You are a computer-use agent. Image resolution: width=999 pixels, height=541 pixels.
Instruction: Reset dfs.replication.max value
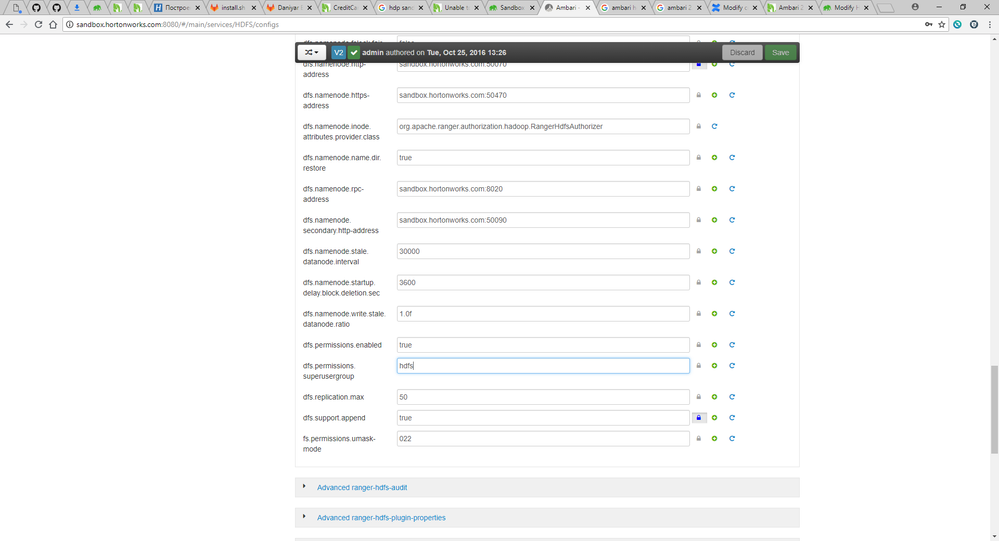click(732, 397)
